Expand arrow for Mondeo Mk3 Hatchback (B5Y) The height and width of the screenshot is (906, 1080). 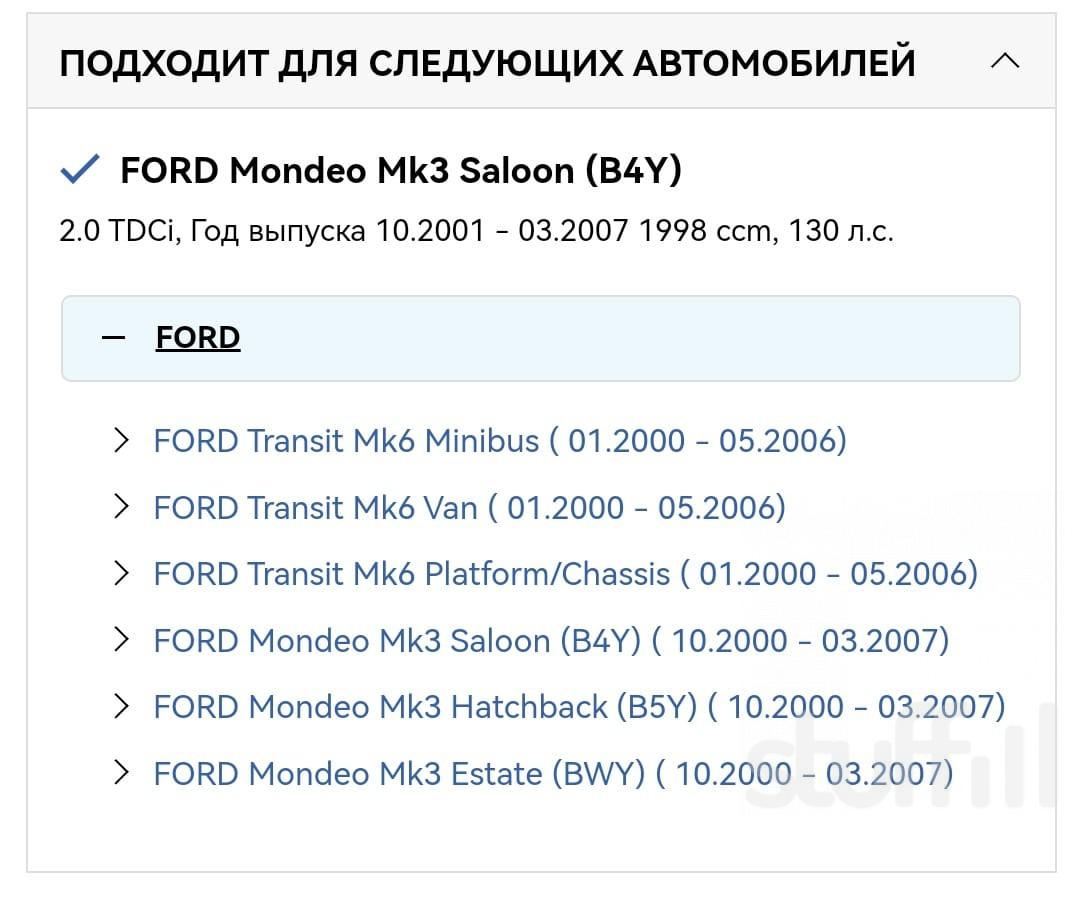(122, 707)
